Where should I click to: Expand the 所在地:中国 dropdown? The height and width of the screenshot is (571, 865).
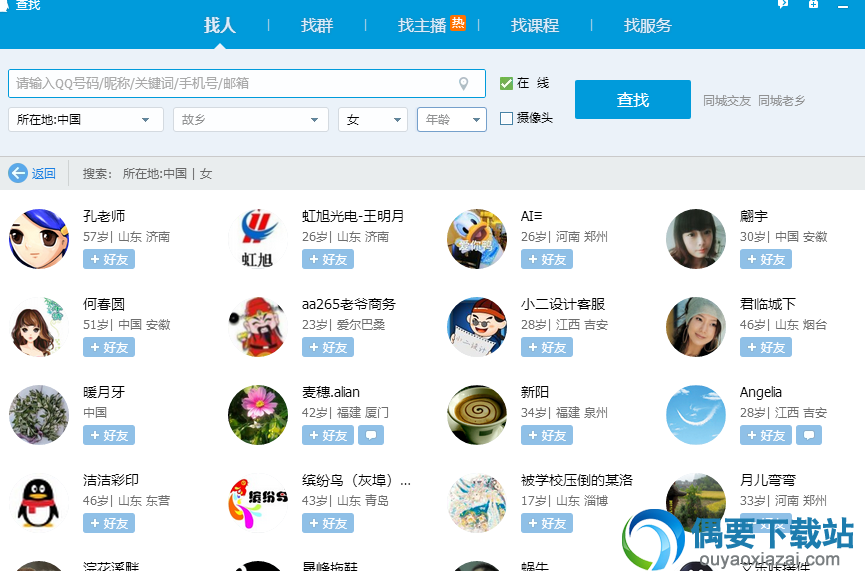click(86, 120)
